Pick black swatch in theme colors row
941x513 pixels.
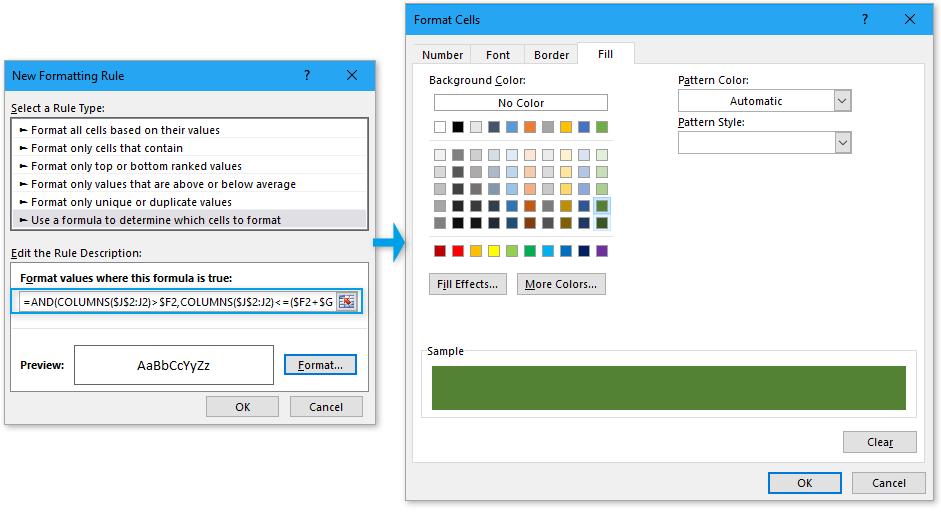[458, 127]
